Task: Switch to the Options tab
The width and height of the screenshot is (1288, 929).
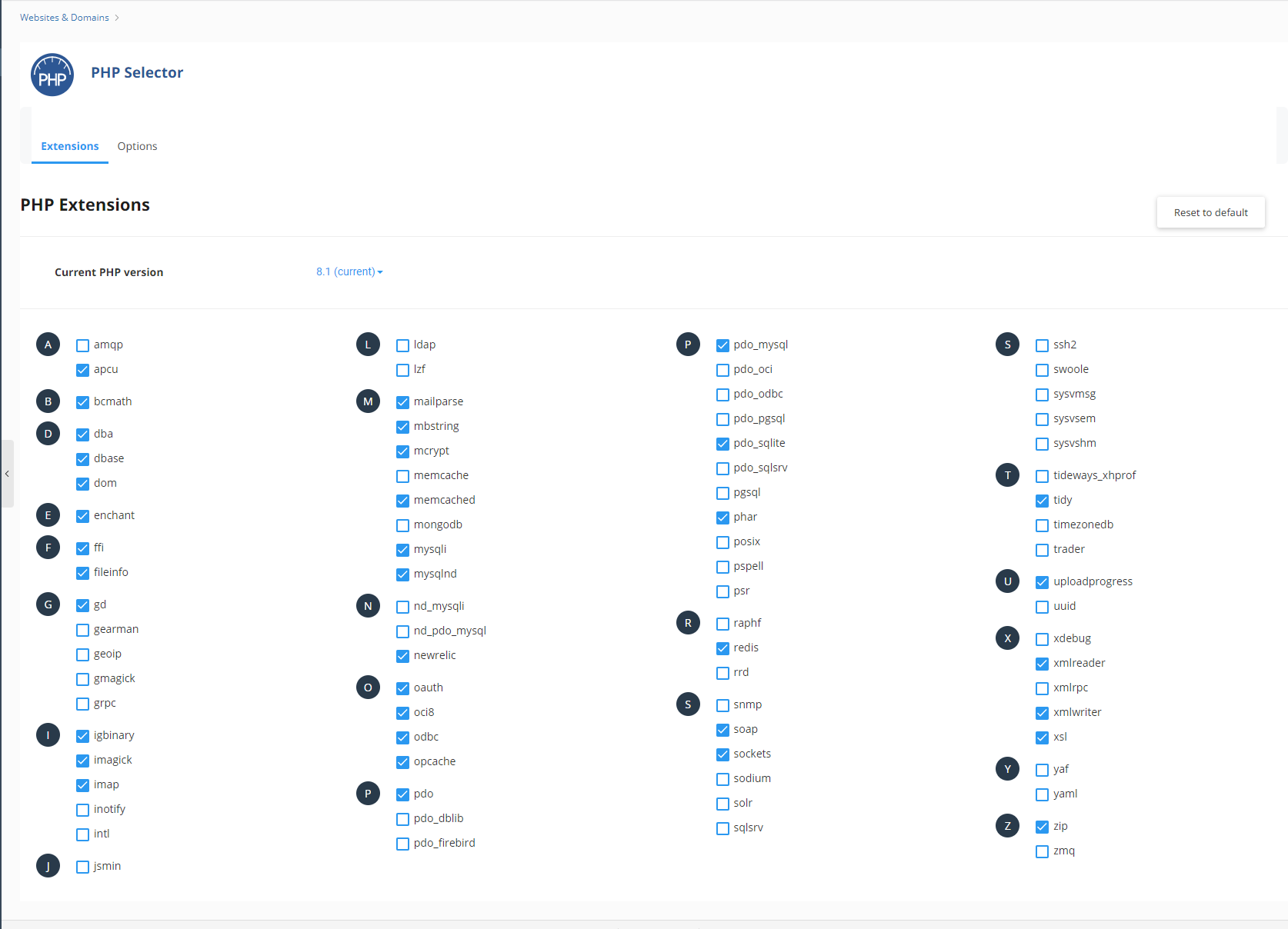Action: click(x=137, y=146)
